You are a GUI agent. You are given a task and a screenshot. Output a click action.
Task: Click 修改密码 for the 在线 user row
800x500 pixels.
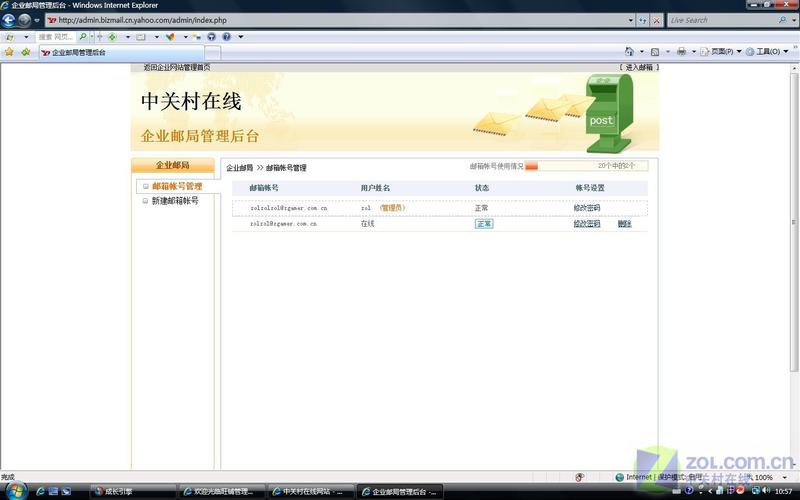point(587,224)
